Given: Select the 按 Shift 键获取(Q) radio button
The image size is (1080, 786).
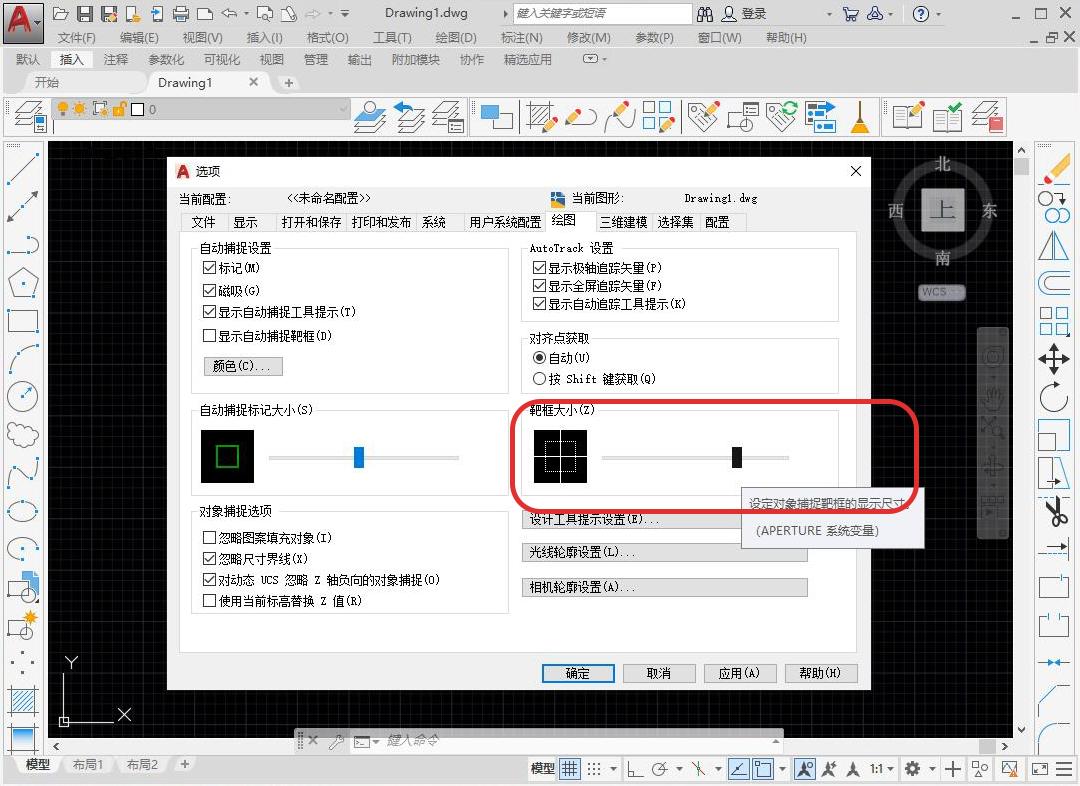Looking at the screenshot, I should pos(540,377).
